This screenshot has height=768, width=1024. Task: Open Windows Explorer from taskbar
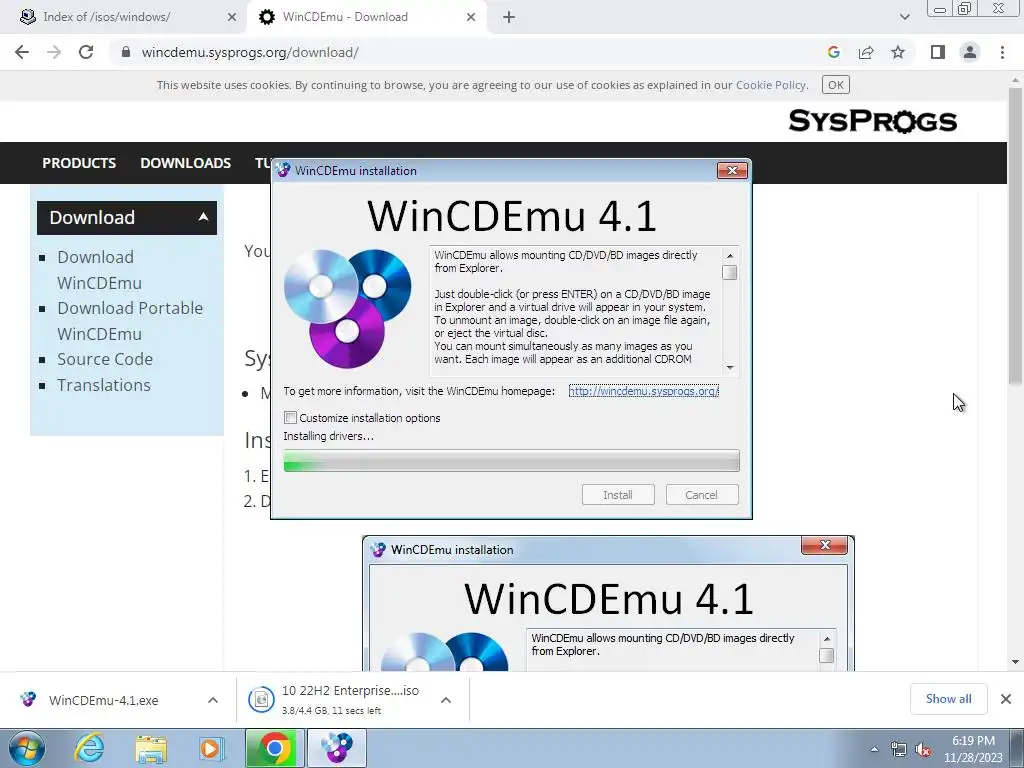151,748
